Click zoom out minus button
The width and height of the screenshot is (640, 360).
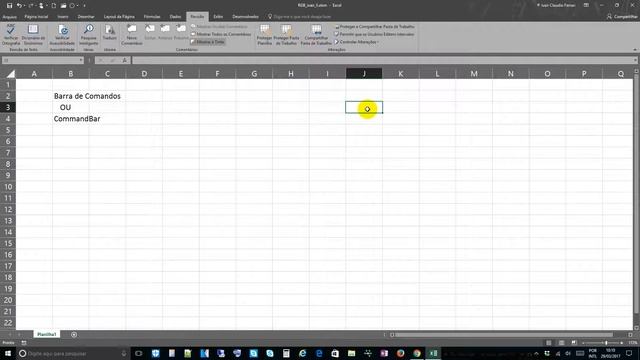pos(583,343)
